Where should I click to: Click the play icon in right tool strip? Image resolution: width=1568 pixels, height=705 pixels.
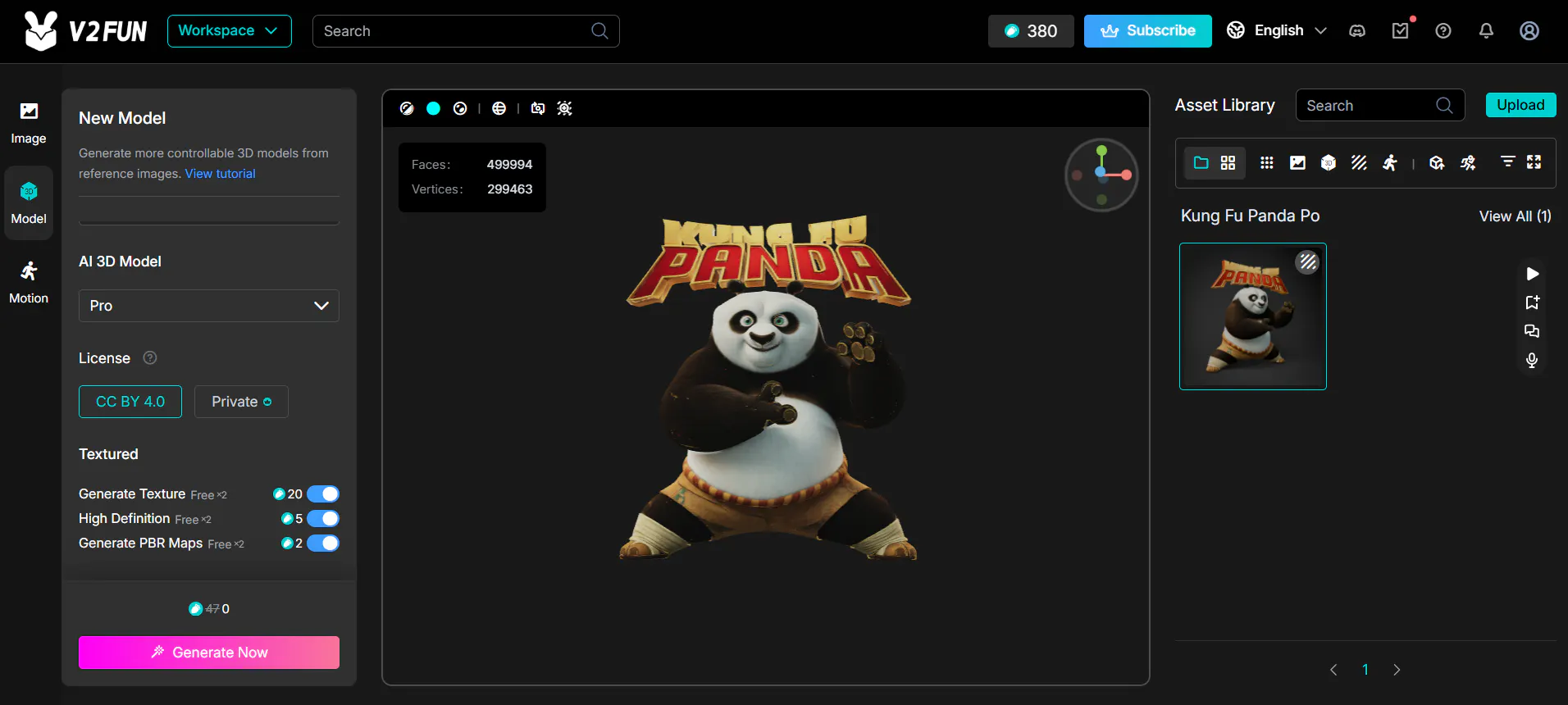coord(1532,274)
